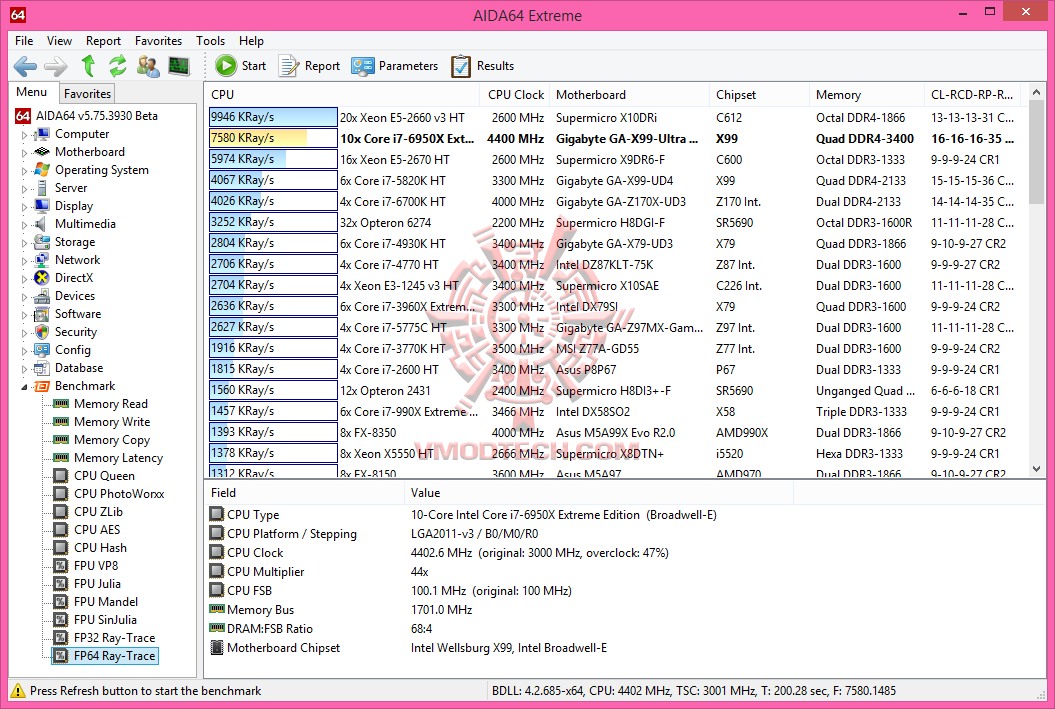The width and height of the screenshot is (1055, 709).
Task: Open the Report toolbar button
Action: (310, 66)
